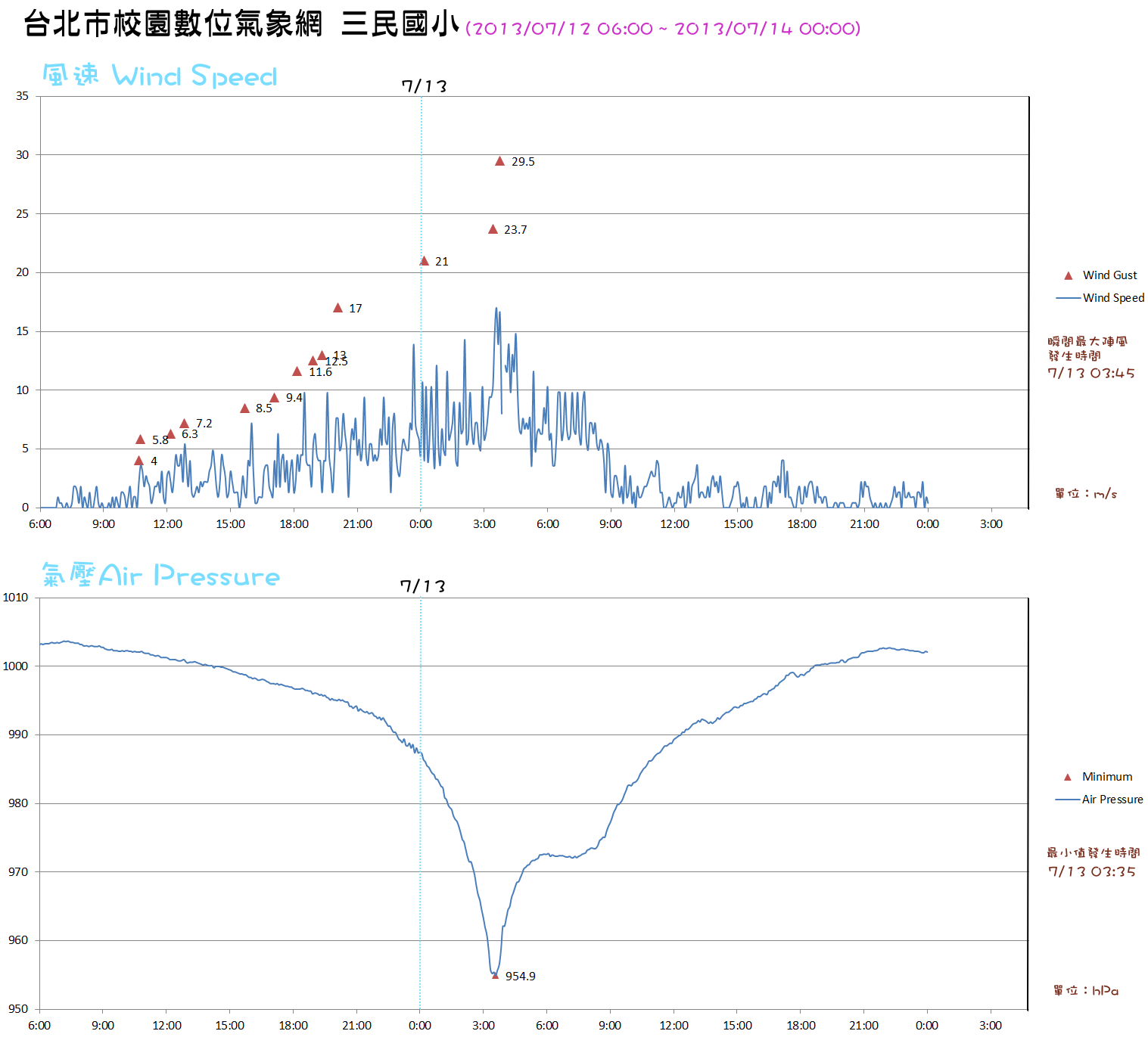1148x1059 pixels.
Task: Click the wind gust marker labeled 4
Action: click(x=138, y=461)
